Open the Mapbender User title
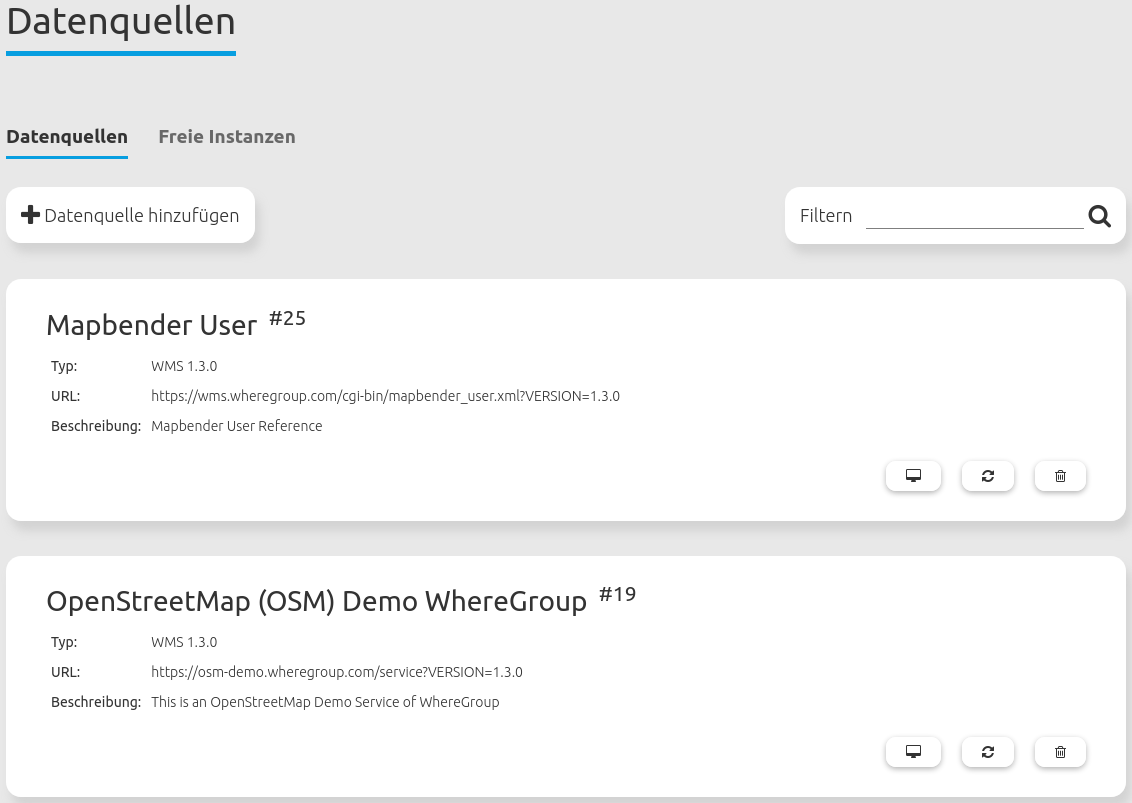Viewport: 1132px width, 803px height. 151,325
